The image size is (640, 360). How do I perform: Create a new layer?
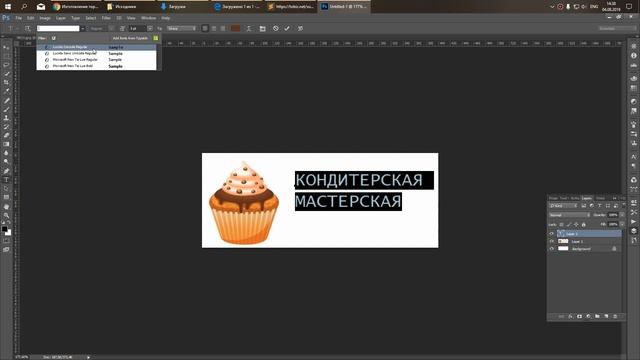tap(606, 316)
